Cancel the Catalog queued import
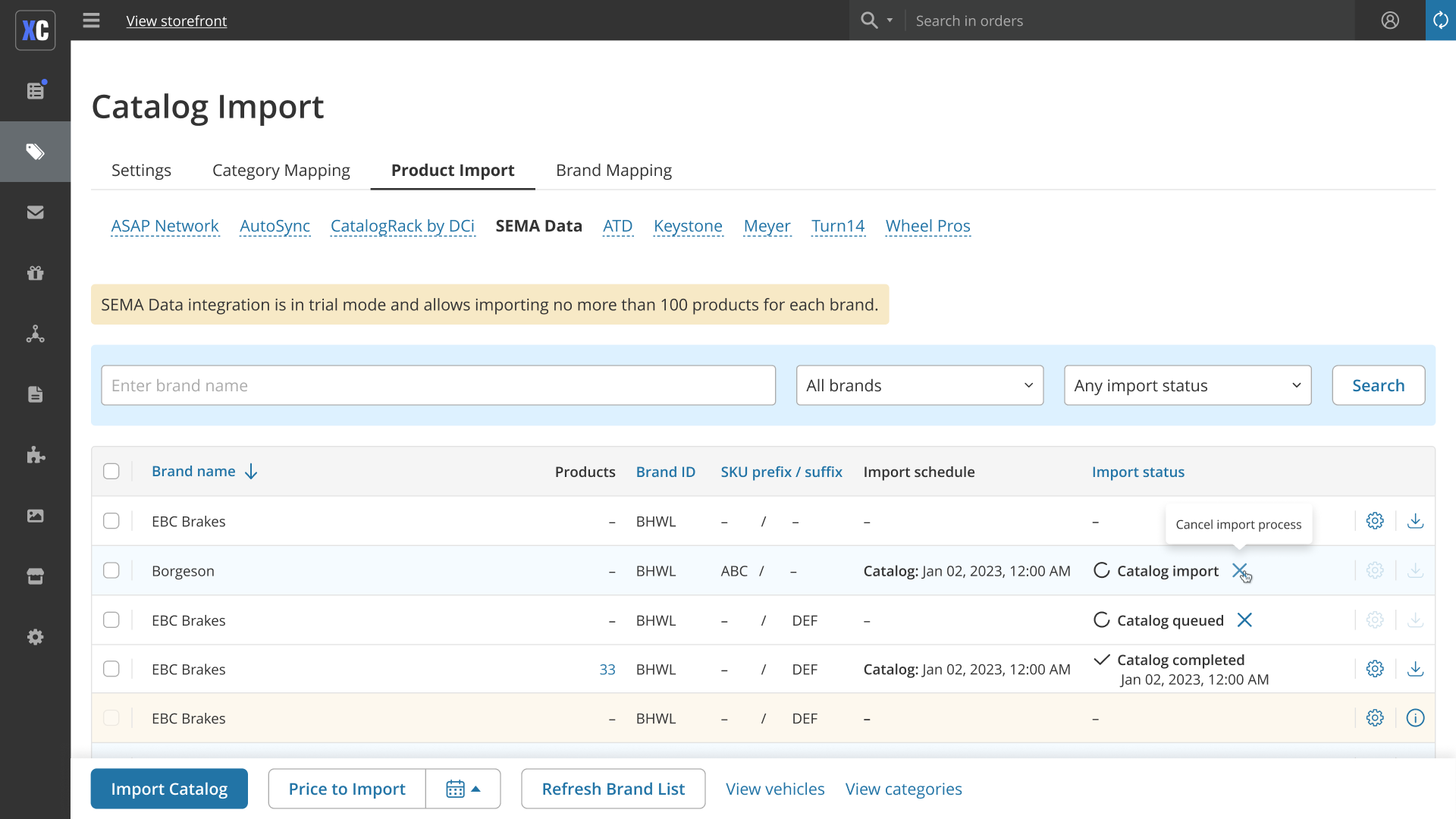Image resolution: width=1456 pixels, height=819 pixels. 1244,620
